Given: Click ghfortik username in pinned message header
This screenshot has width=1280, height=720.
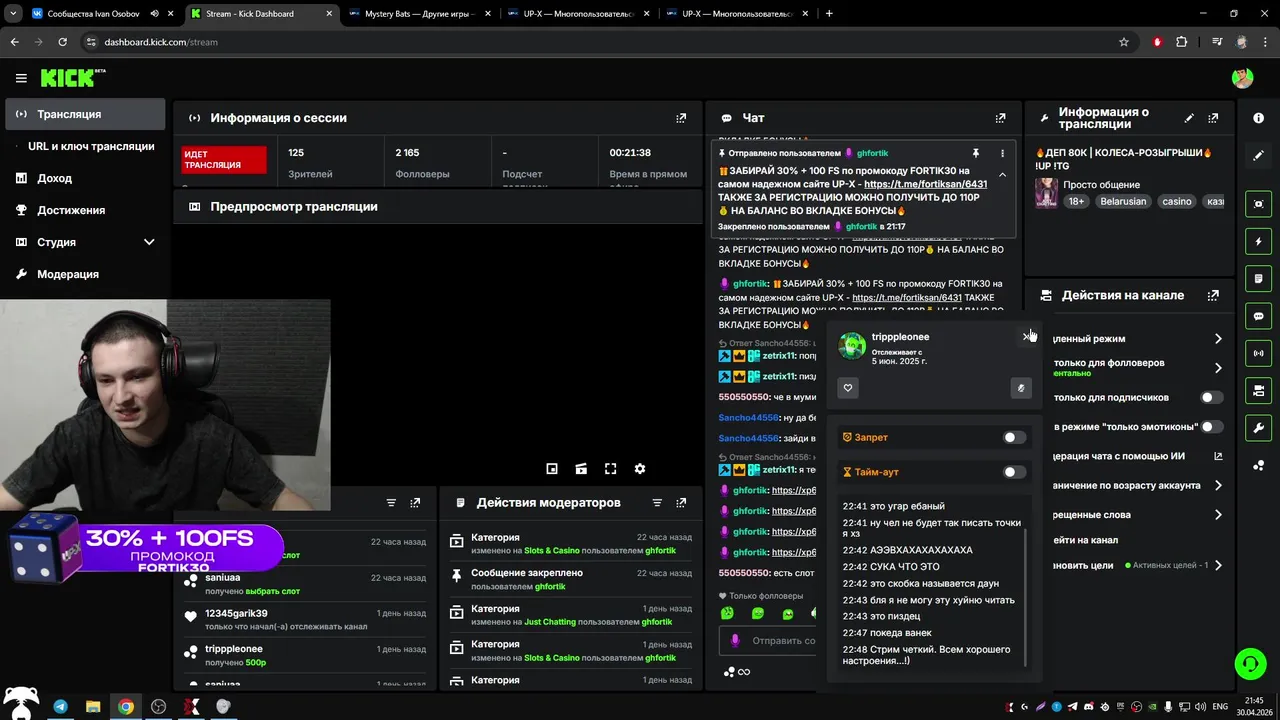Looking at the screenshot, I should [x=872, y=153].
